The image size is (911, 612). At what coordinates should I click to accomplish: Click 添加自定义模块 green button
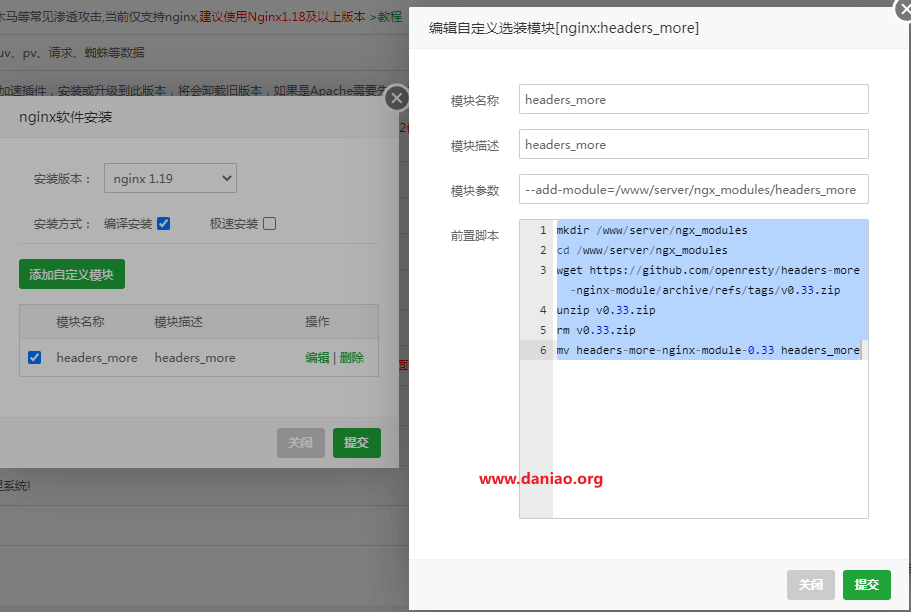(x=71, y=274)
